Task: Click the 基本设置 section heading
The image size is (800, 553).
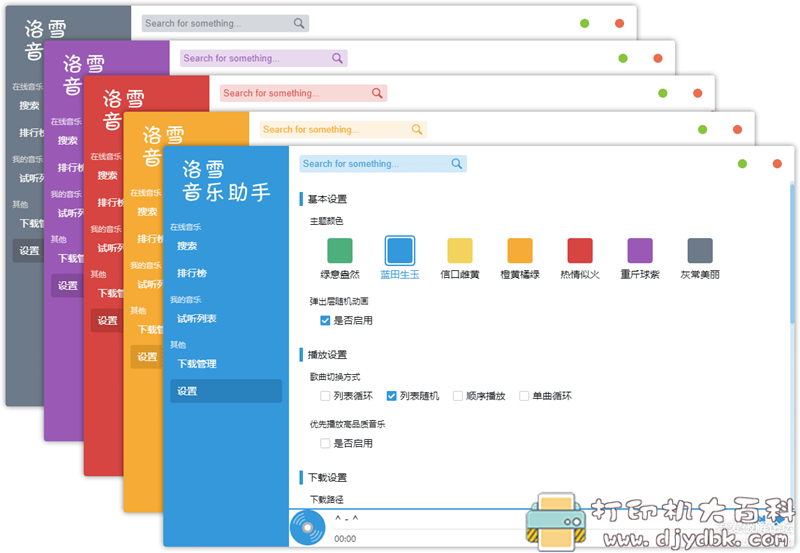Action: coord(327,199)
